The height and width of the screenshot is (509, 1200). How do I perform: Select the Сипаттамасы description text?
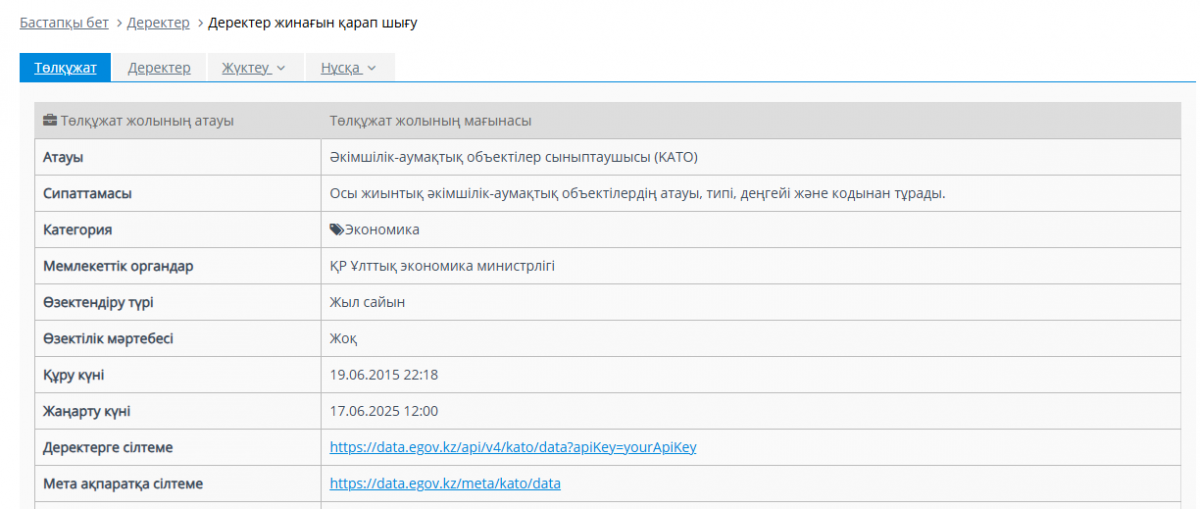tap(637, 193)
